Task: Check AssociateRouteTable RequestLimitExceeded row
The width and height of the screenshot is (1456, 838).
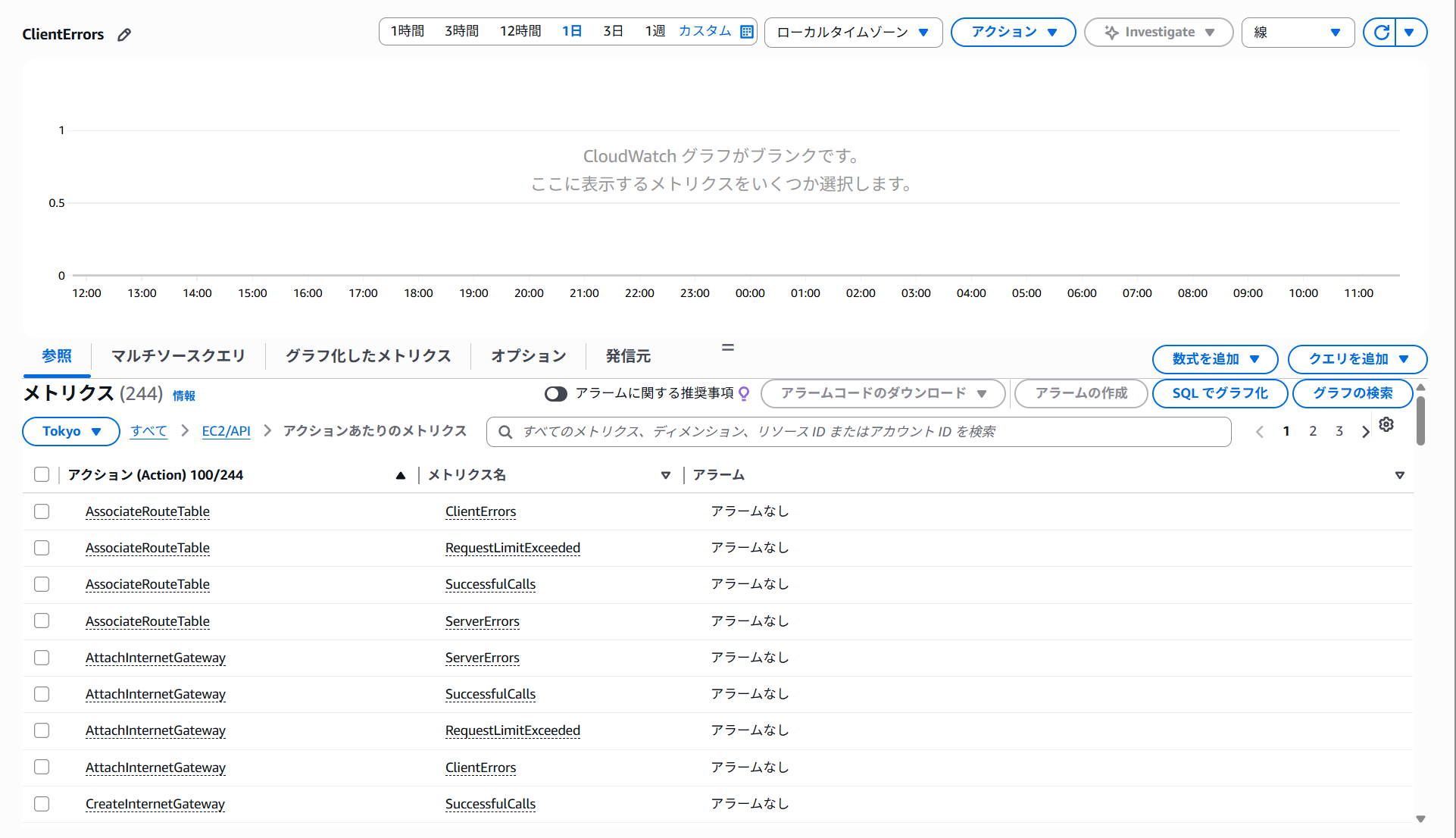Action: click(x=42, y=548)
